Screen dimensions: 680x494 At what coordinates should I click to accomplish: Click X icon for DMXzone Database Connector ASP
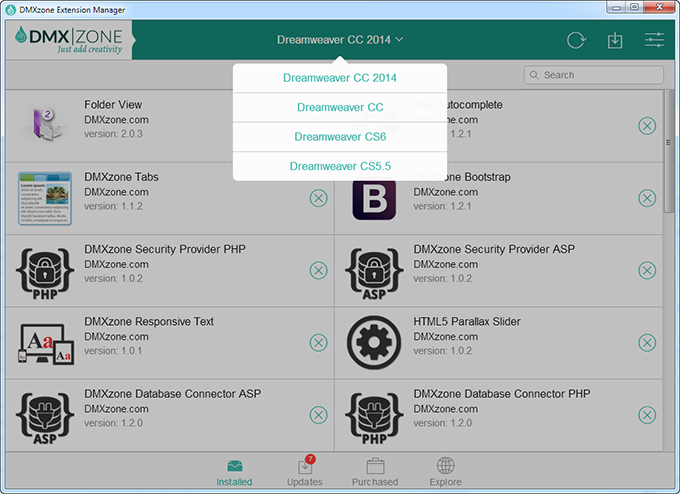point(318,415)
